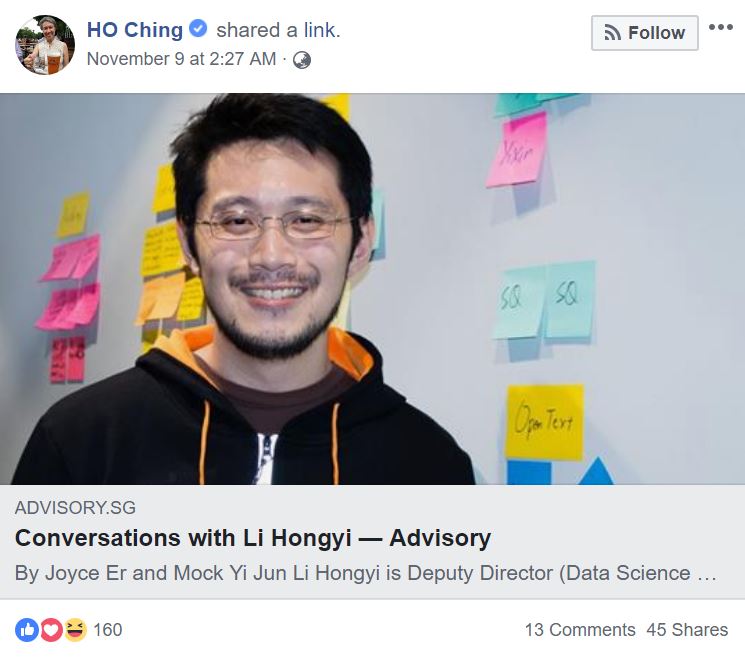The width and height of the screenshot is (745, 657).
Task: Open HO Ching's profile picture
Action: click(x=45, y=45)
